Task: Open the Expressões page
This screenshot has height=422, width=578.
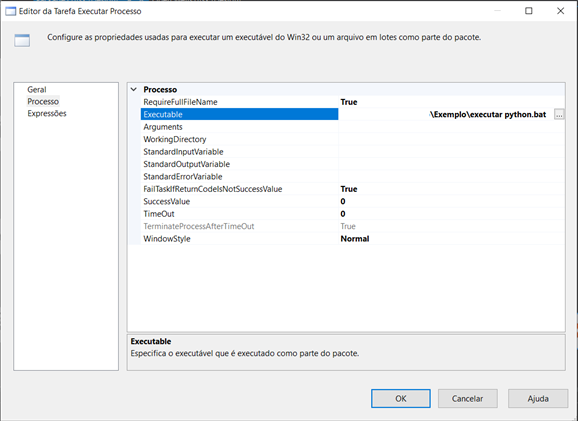Action: point(47,113)
